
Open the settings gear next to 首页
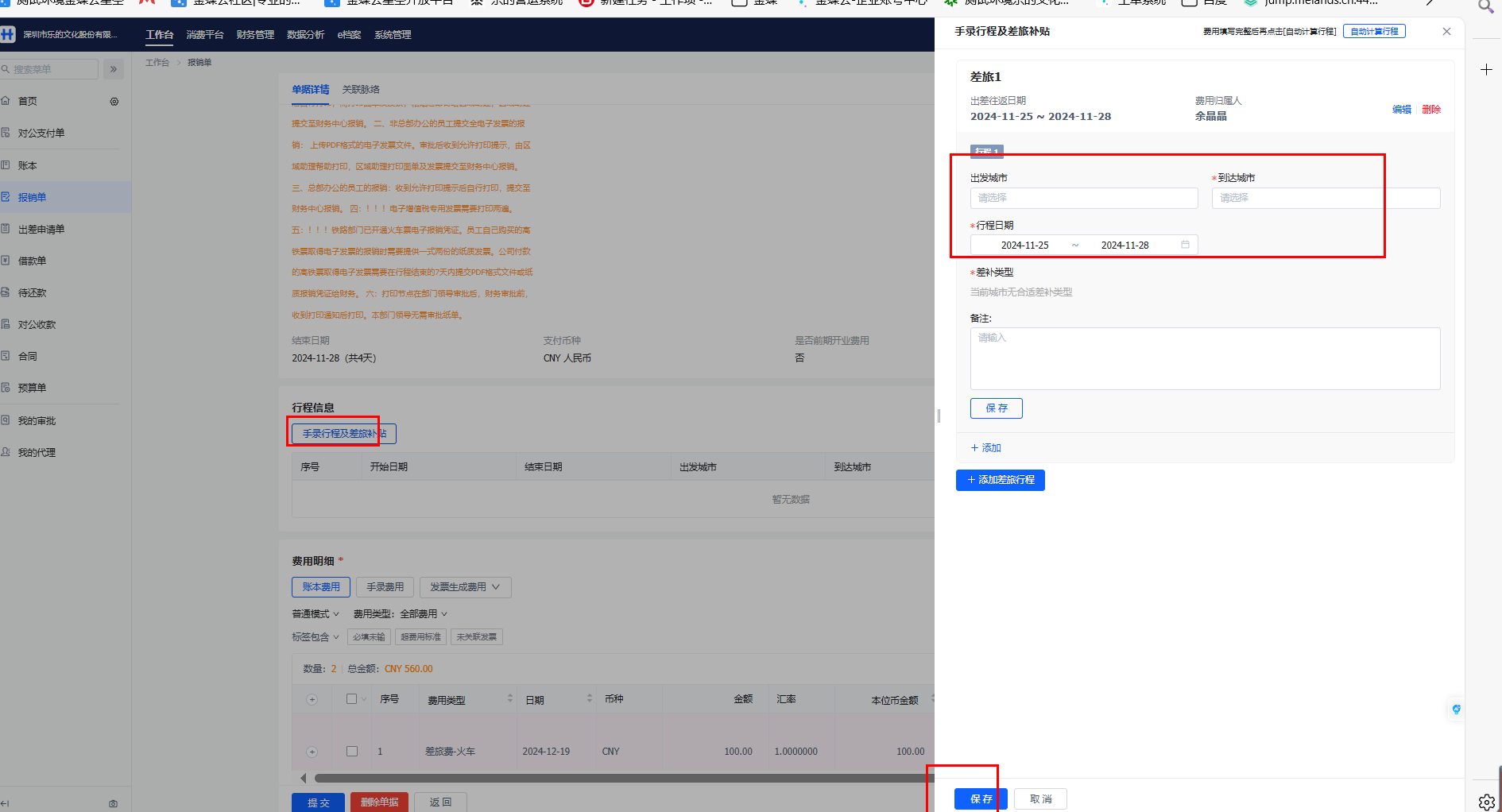click(x=114, y=102)
